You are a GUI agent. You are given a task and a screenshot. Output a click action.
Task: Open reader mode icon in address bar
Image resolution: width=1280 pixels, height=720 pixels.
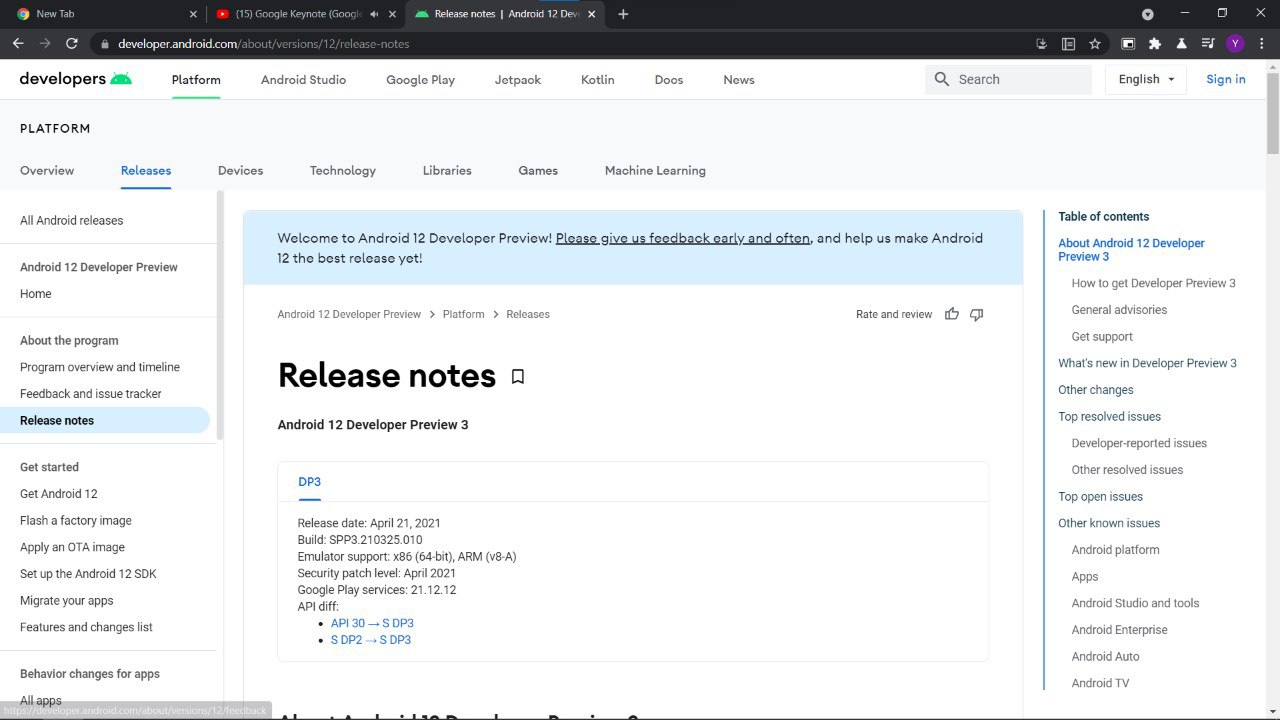1068,44
